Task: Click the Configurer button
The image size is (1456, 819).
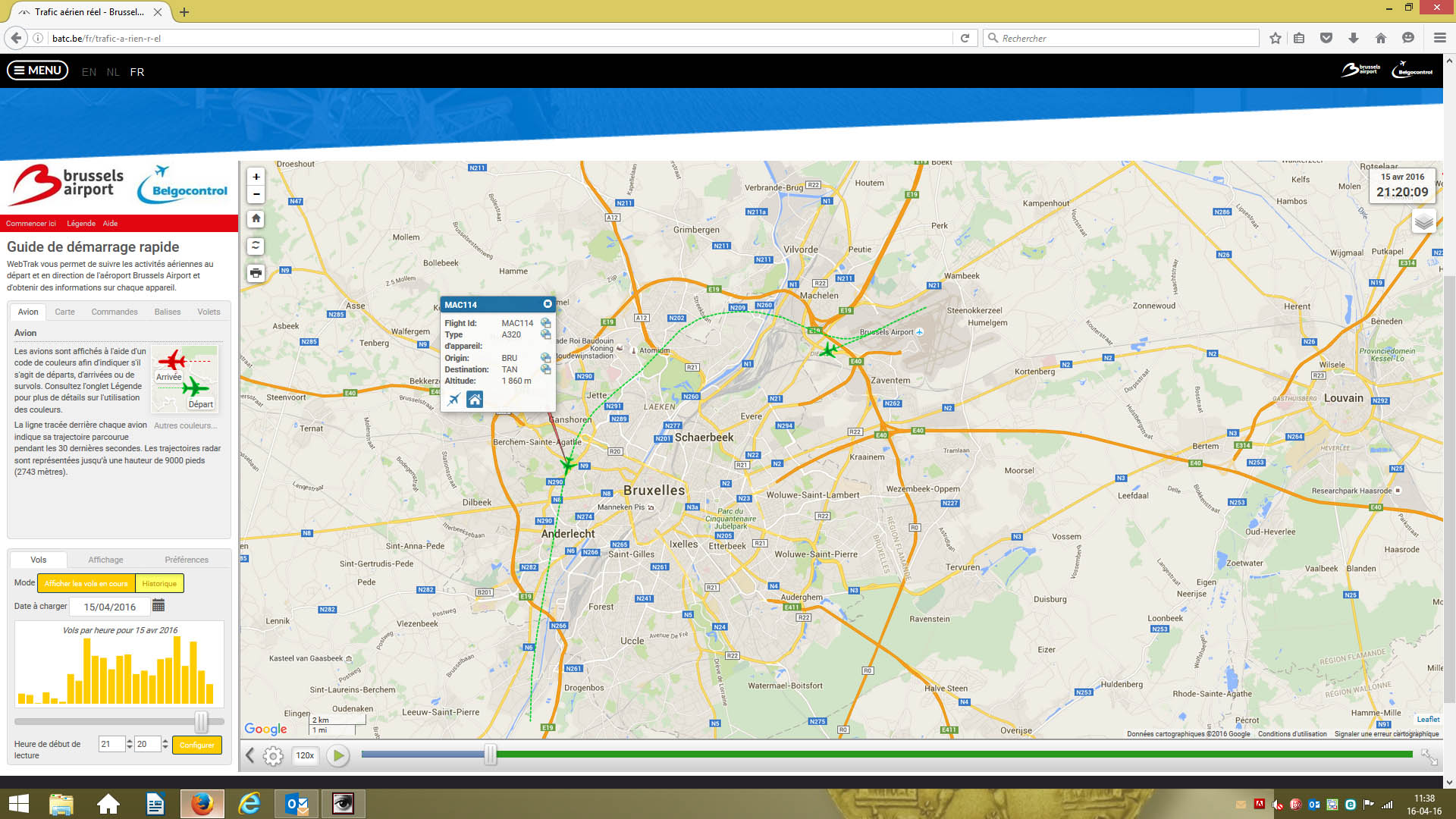Action: tap(197, 745)
